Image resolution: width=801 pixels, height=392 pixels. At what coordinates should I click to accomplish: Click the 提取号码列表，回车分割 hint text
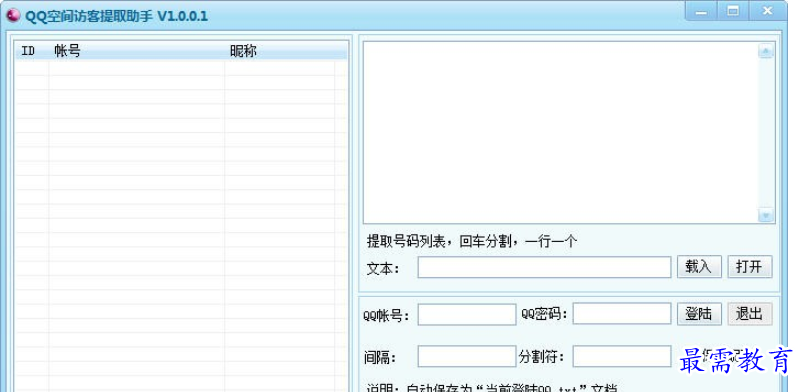pos(472,241)
